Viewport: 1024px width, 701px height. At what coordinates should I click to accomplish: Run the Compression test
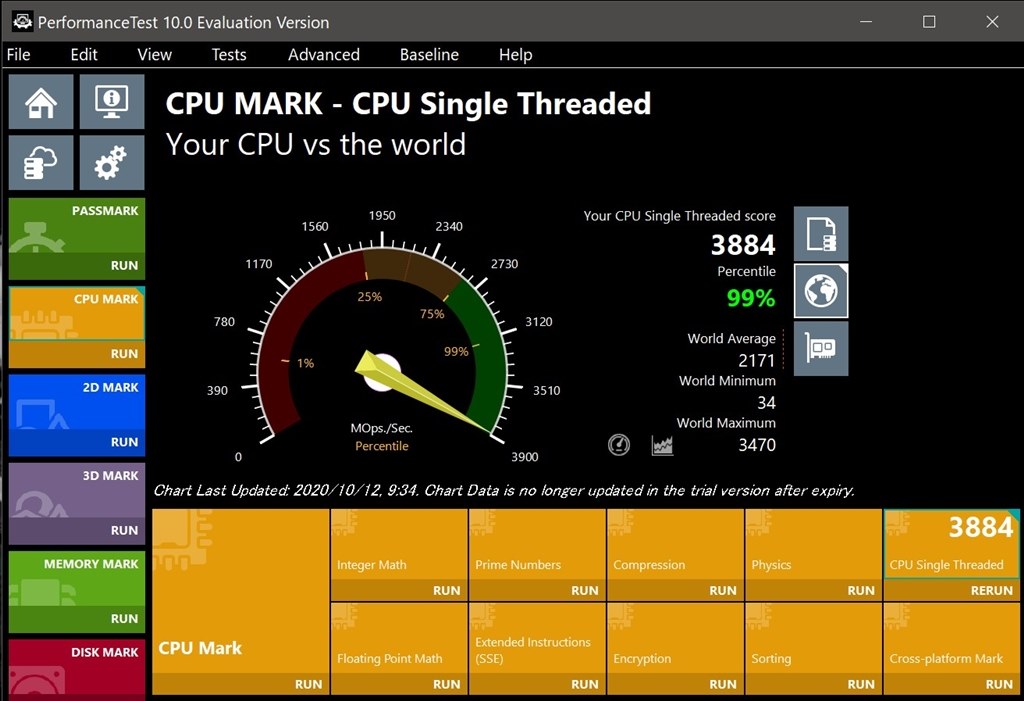coord(675,590)
